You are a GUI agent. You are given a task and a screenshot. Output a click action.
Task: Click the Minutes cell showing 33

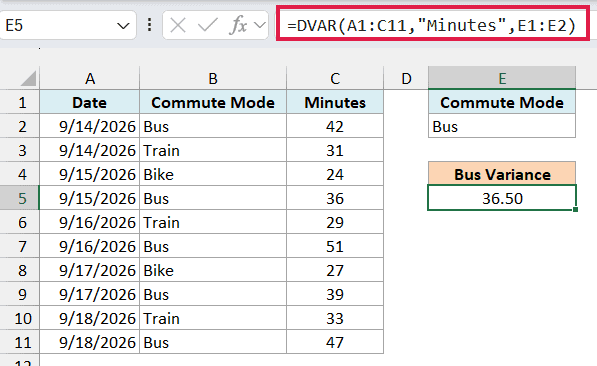tap(335, 318)
